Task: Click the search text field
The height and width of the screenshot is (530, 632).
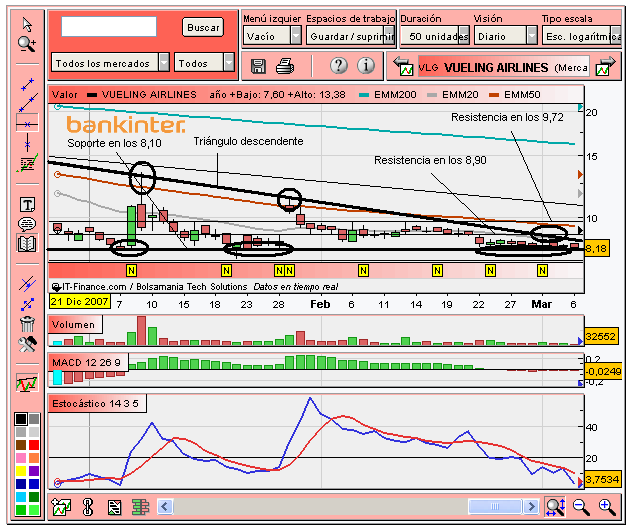Action: (x=109, y=27)
